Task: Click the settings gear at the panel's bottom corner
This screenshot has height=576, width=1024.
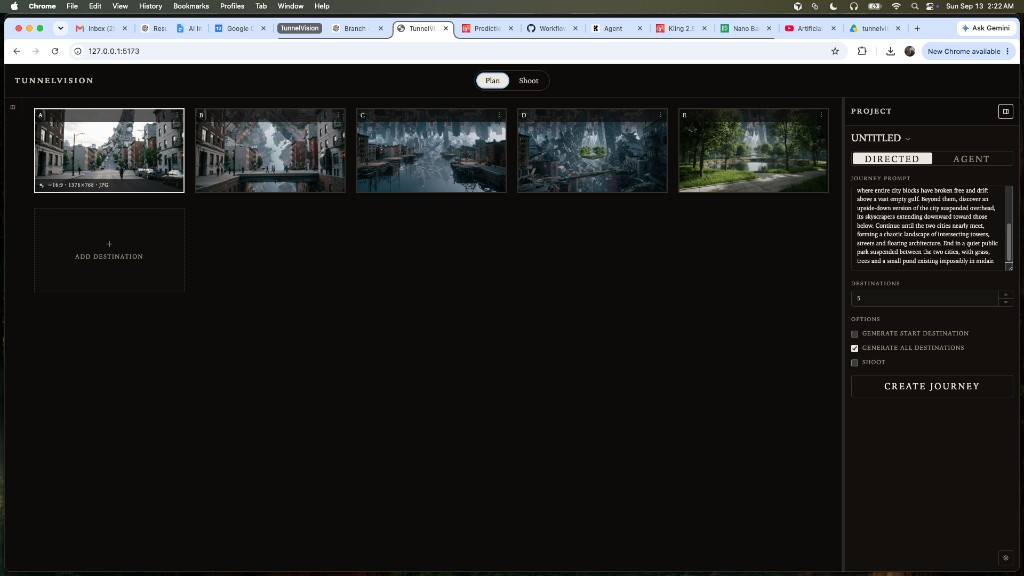Action: coord(1005,558)
